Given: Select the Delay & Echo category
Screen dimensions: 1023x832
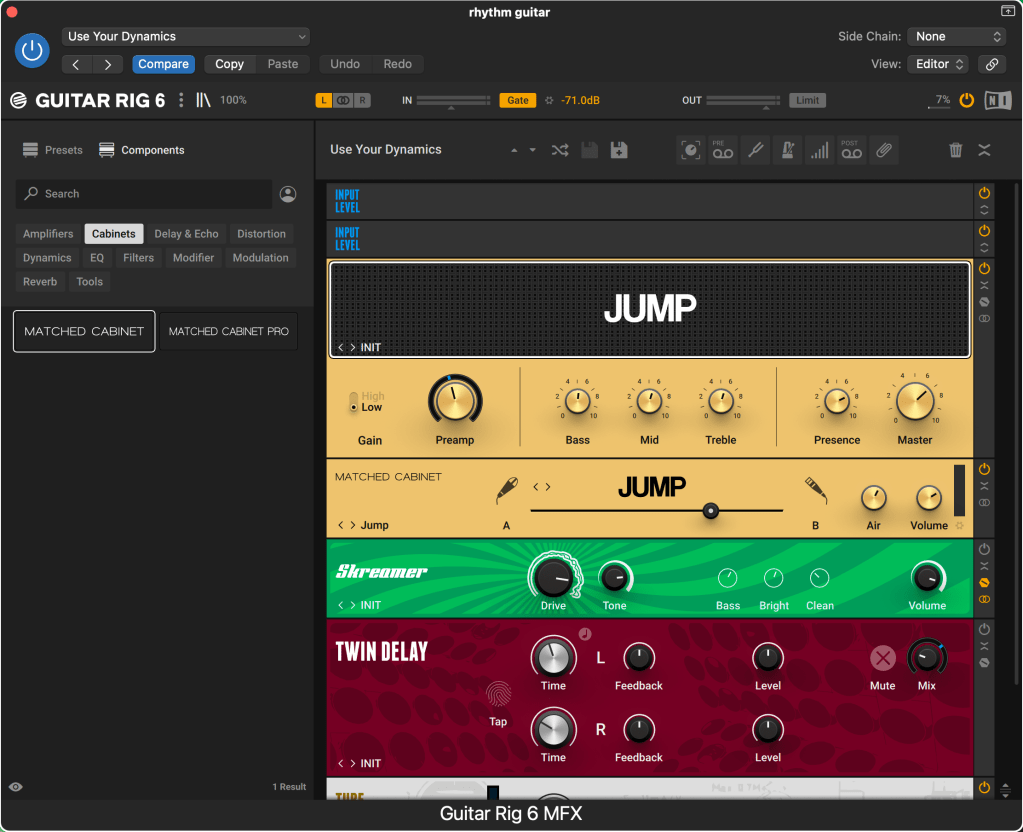Looking at the screenshot, I should (x=186, y=234).
